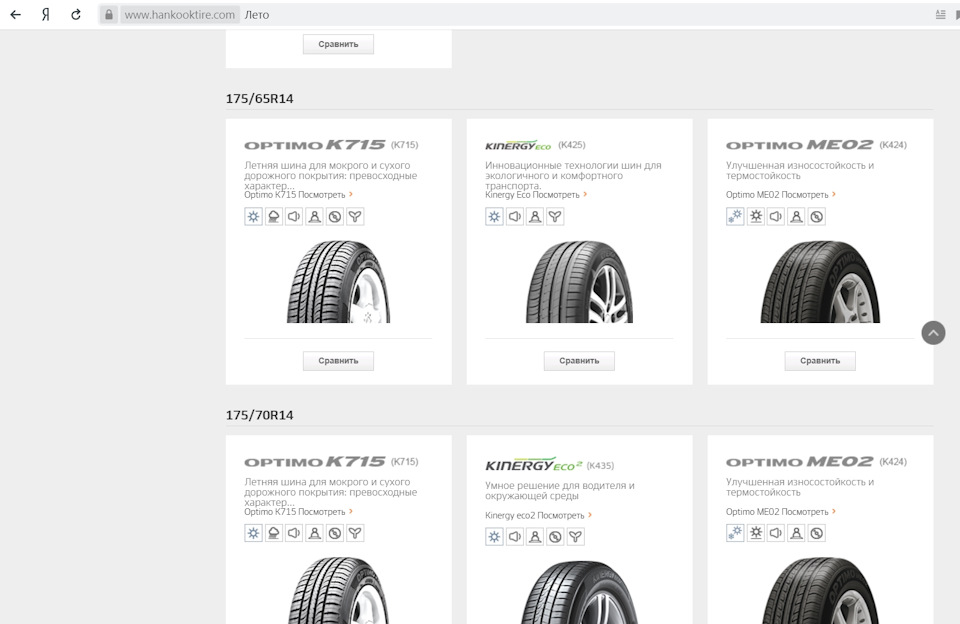Click noise speaker icon on 175/65R14 Kinergy Eco
Viewport: 960px width, 624px height.
[x=514, y=216]
